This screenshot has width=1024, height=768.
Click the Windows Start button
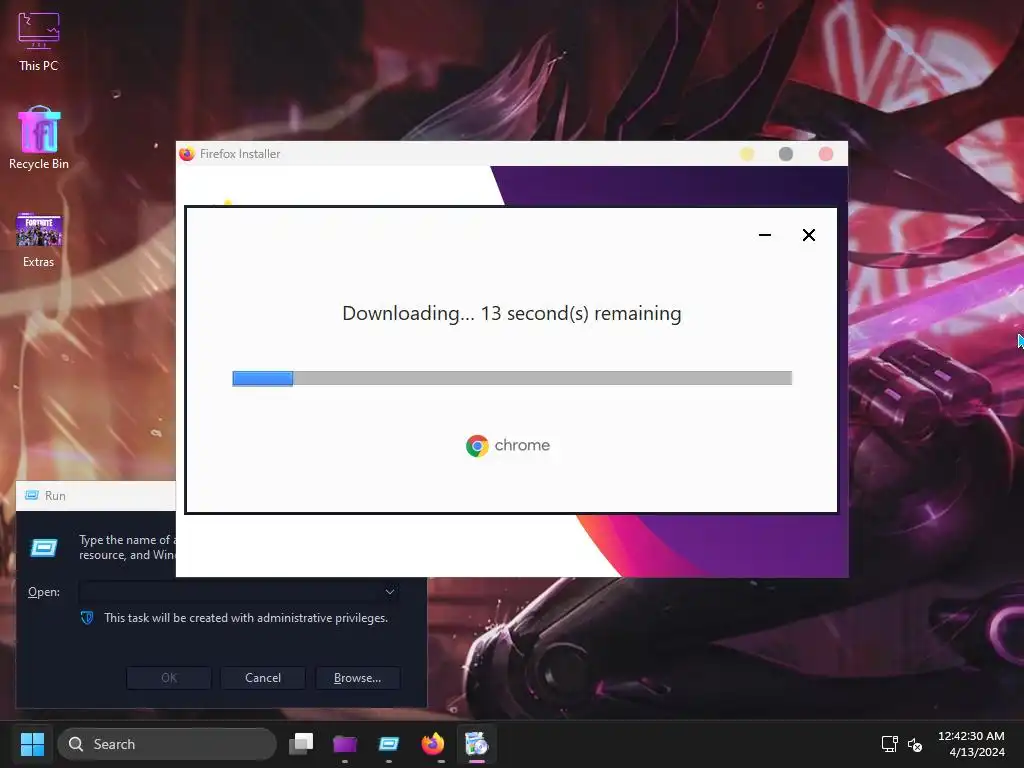tap(32, 744)
